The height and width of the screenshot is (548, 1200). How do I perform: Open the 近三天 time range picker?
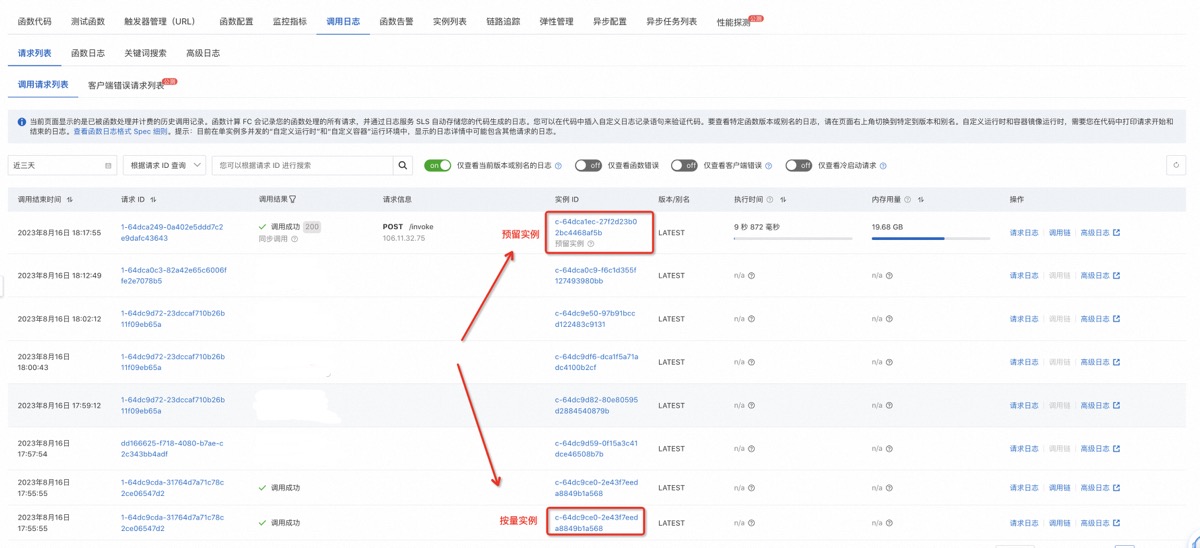point(63,165)
